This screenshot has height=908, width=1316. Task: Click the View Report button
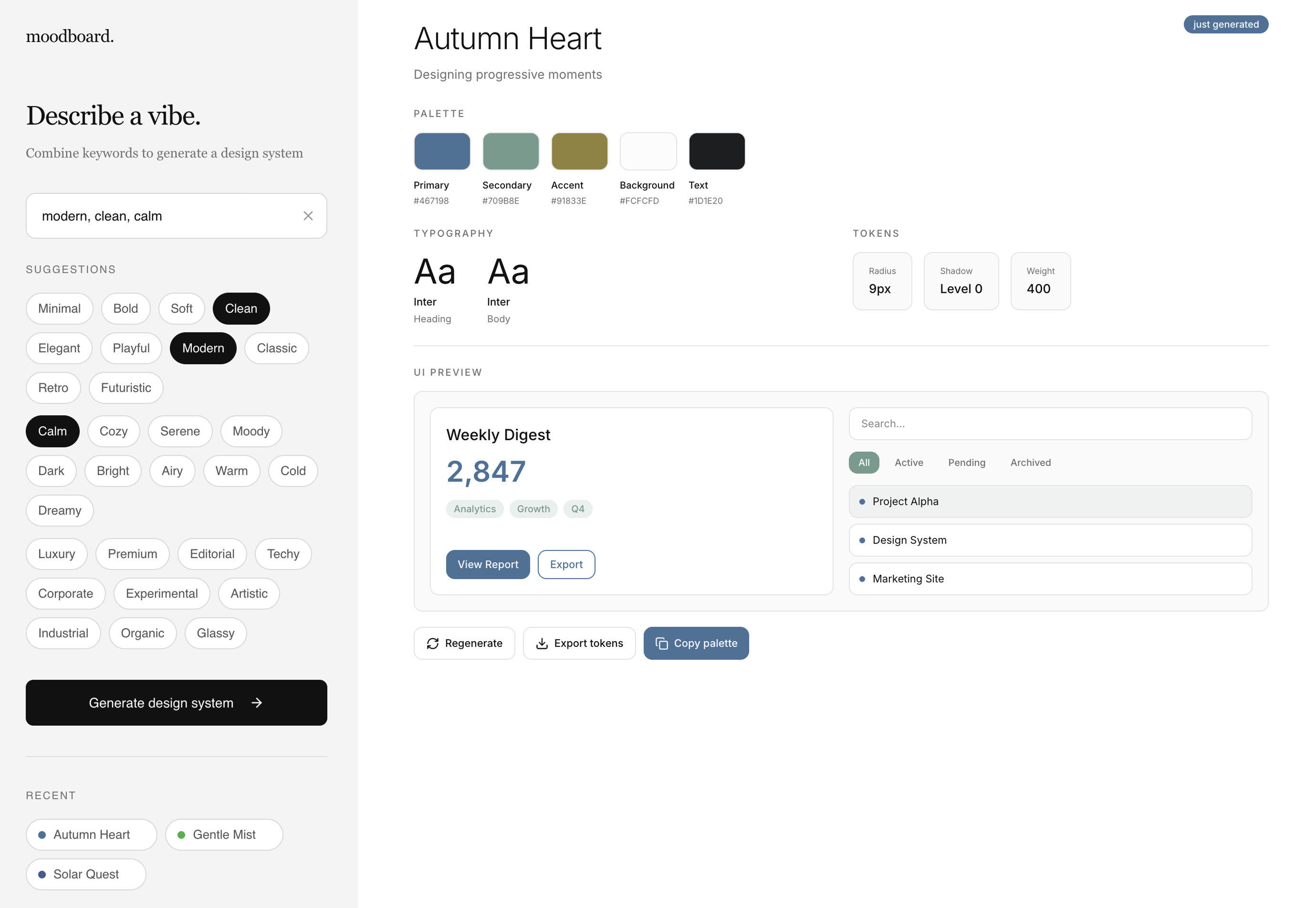point(488,564)
